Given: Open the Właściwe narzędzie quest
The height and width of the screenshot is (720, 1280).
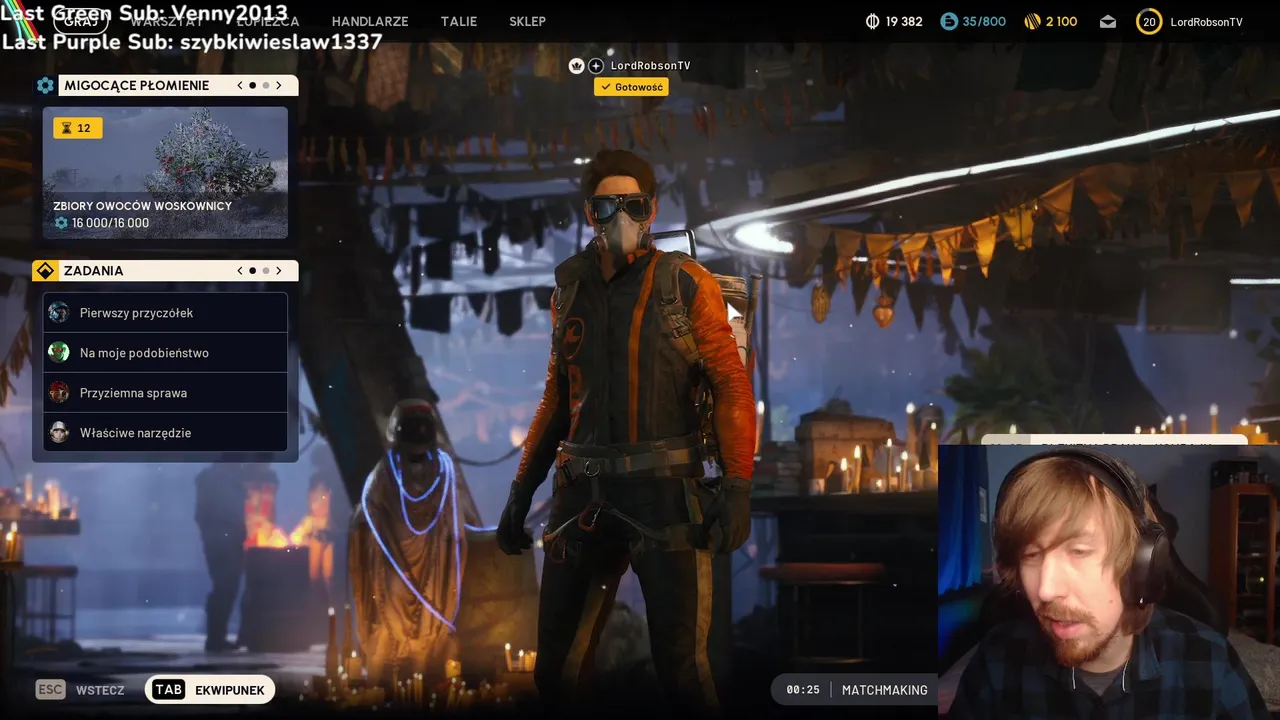Looking at the screenshot, I should click(x=165, y=433).
